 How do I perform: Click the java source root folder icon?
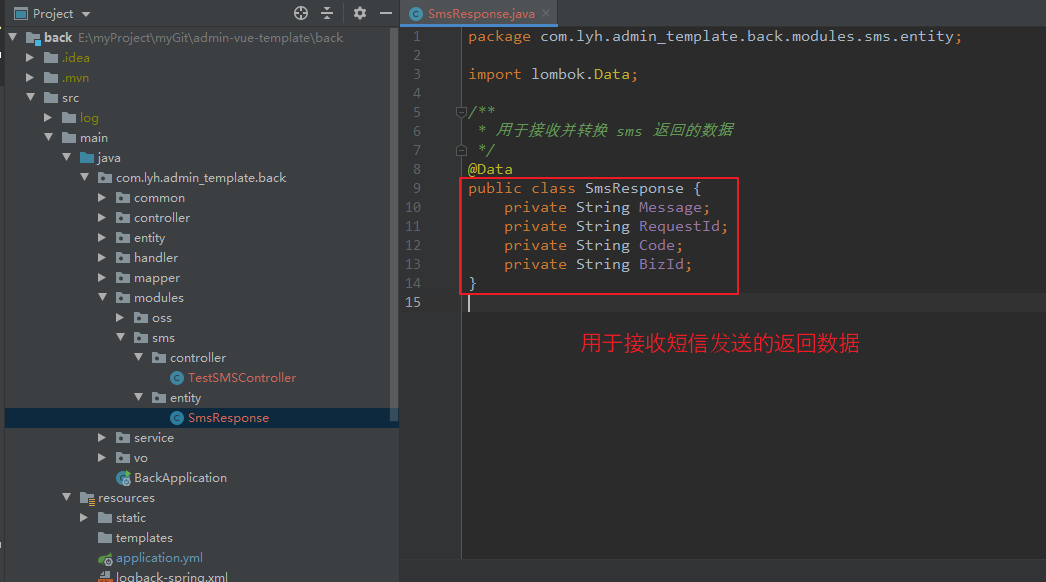click(x=87, y=158)
